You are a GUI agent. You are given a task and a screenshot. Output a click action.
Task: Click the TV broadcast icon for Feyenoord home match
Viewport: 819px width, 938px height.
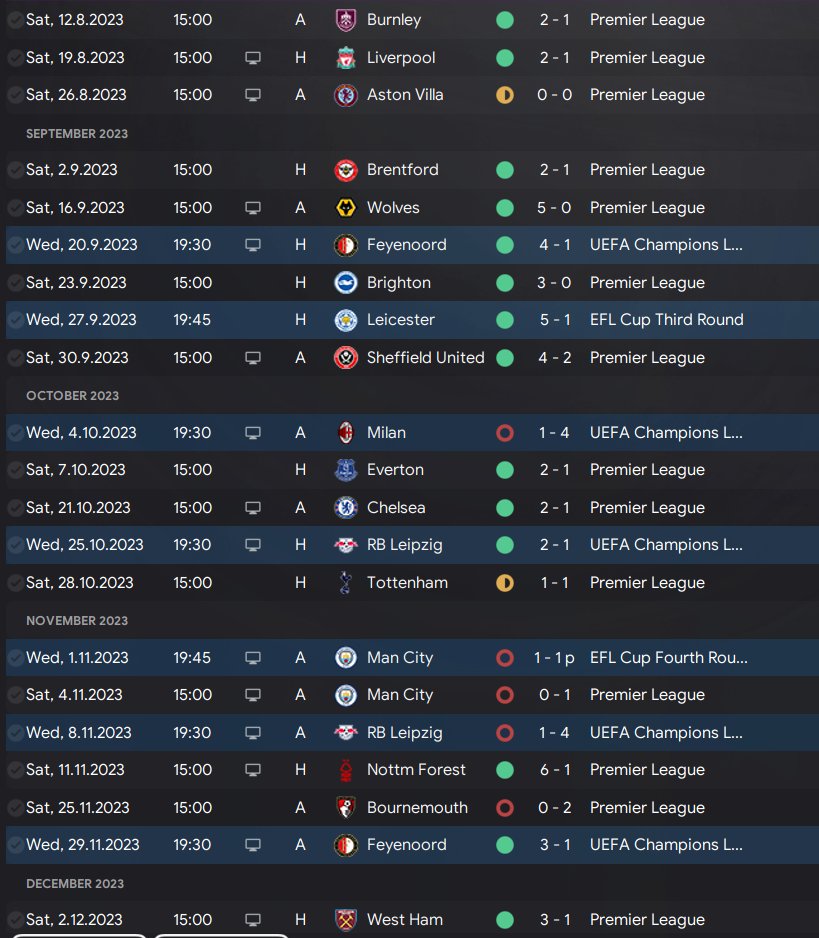click(x=253, y=245)
